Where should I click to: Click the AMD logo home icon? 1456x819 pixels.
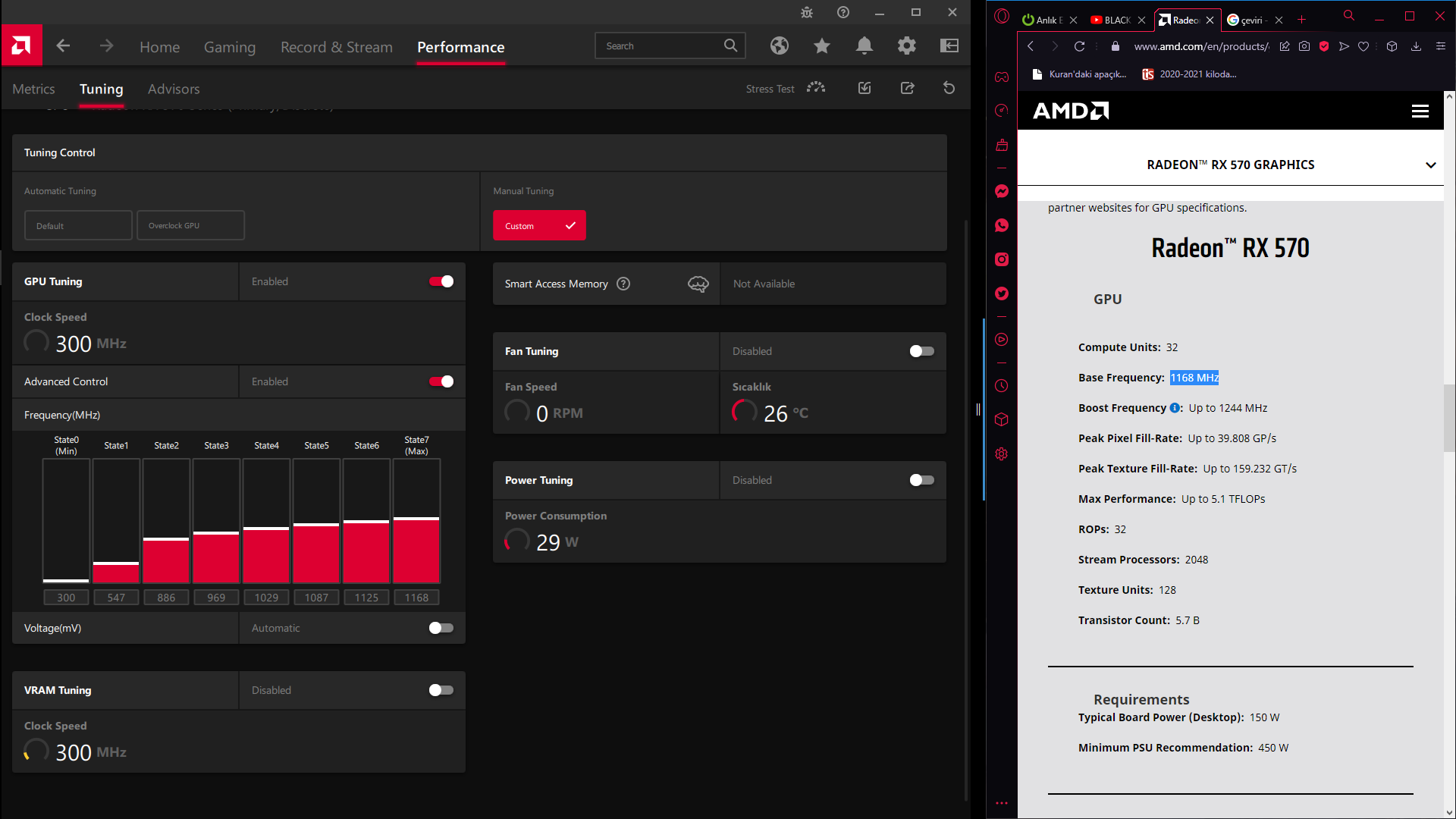[x=21, y=46]
